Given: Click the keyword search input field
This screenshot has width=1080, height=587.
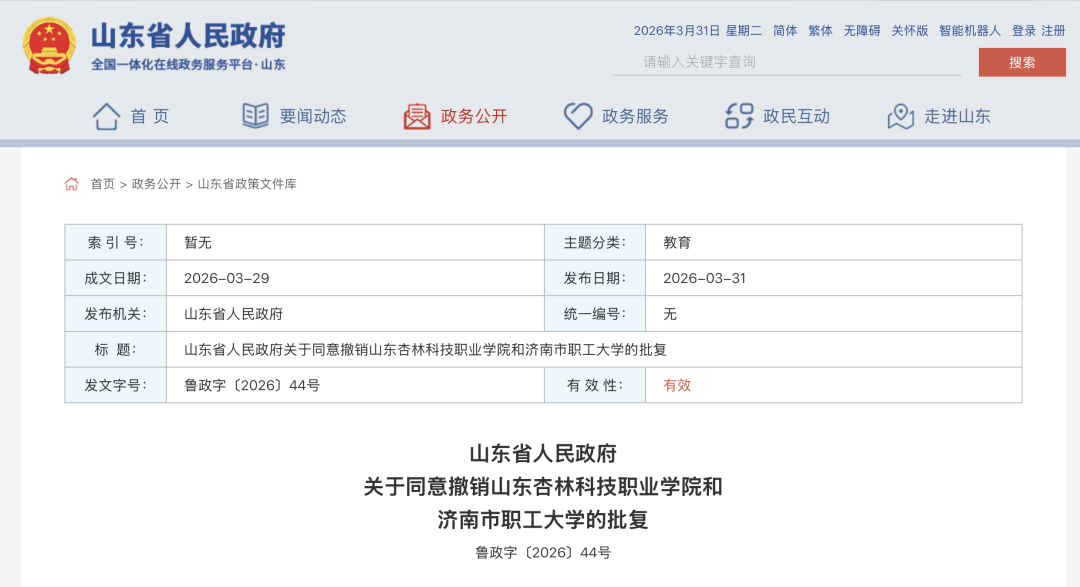Looking at the screenshot, I should pyautogui.click(x=790, y=62).
